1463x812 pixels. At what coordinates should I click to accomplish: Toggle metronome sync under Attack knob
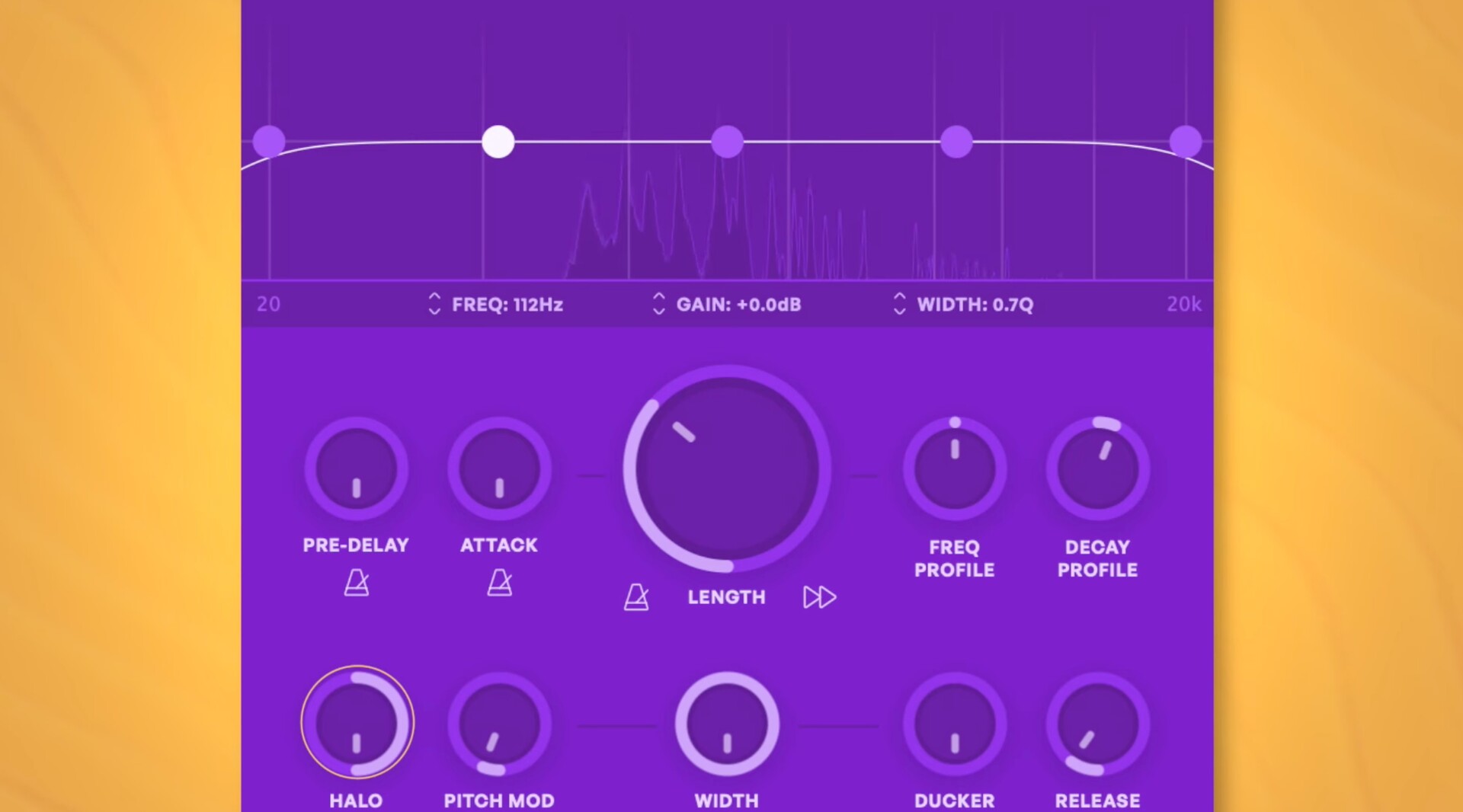[x=500, y=583]
